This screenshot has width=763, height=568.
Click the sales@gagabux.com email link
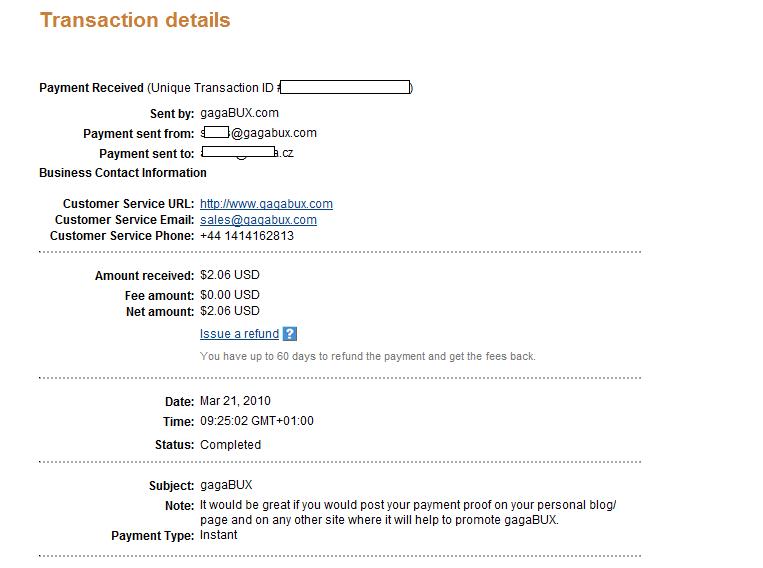click(x=258, y=220)
